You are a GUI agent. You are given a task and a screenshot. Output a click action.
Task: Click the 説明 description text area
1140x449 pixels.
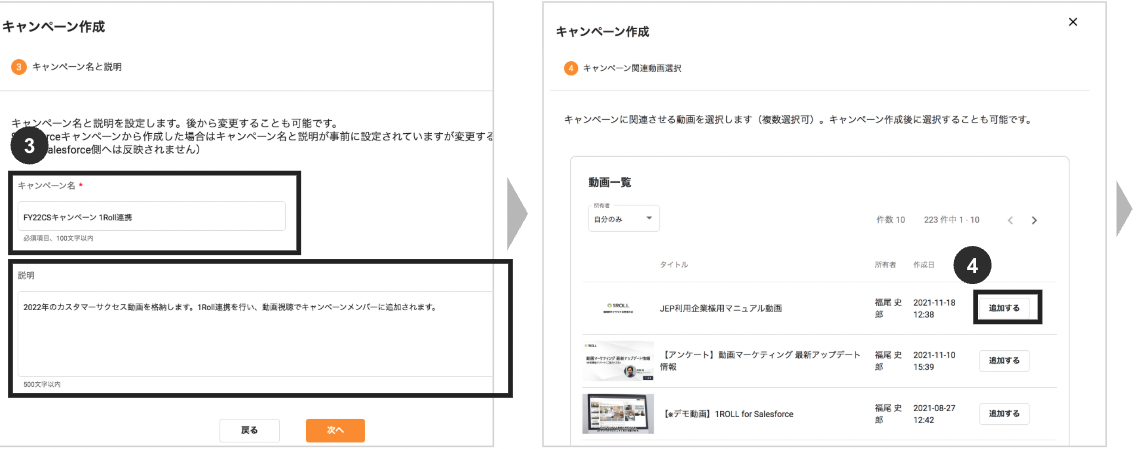(x=256, y=334)
